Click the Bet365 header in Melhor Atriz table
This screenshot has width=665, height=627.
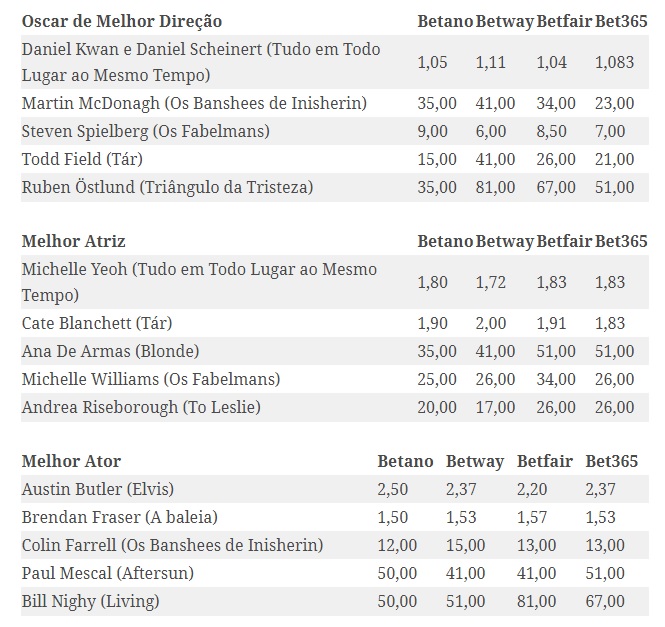[x=621, y=241]
